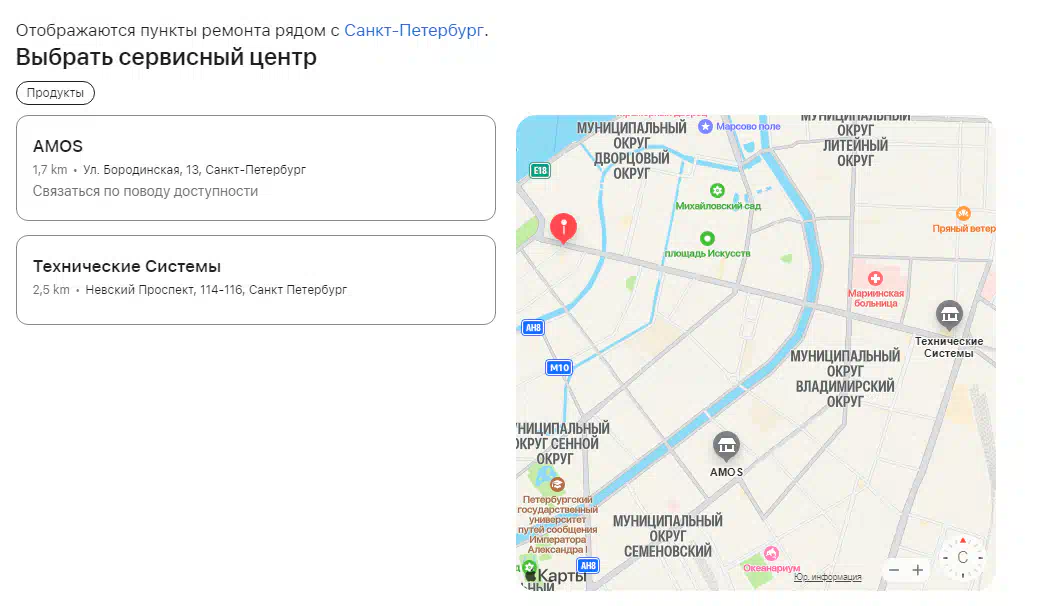Click the Муниципальный округ Дворцовый округ label
Screen dimensions: 1040x606
[x=631, y=151]
